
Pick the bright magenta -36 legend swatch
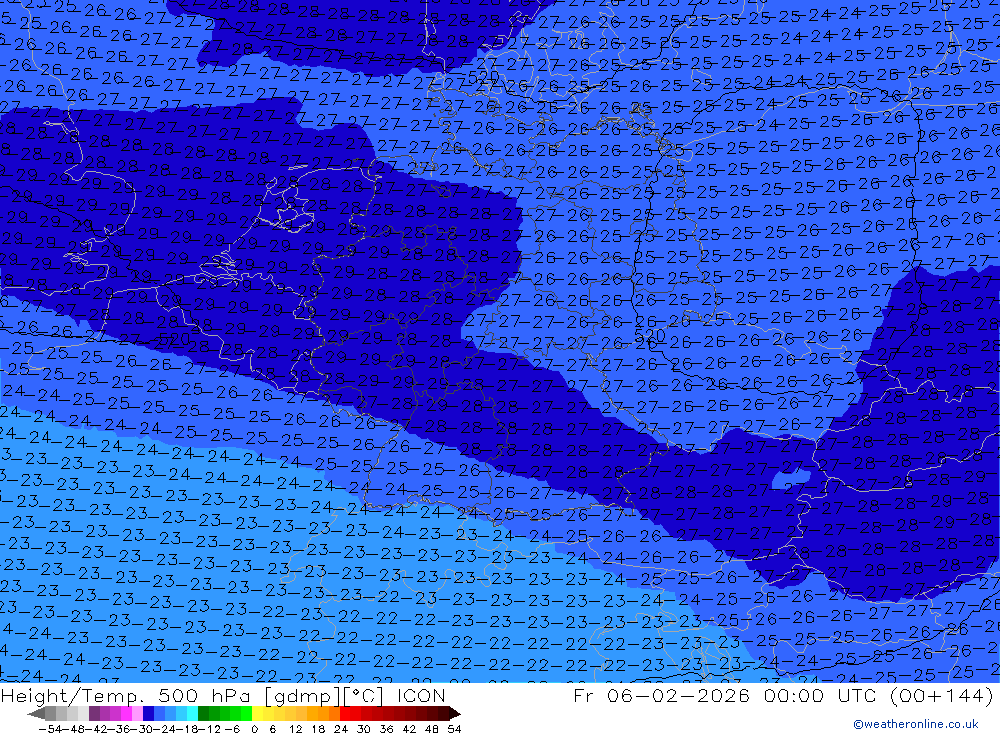tap(126, 714)
